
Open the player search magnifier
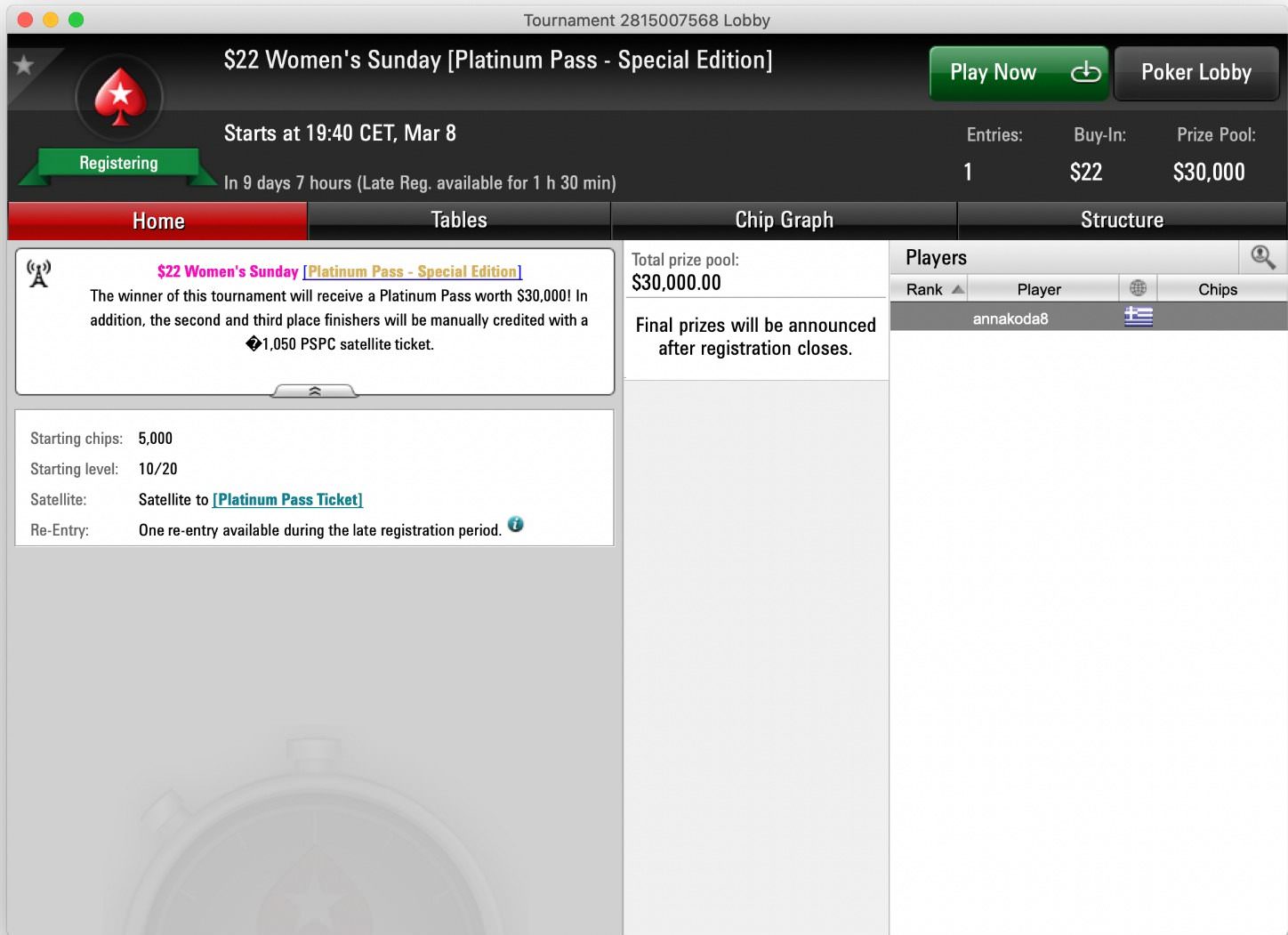click(1263, 258)
